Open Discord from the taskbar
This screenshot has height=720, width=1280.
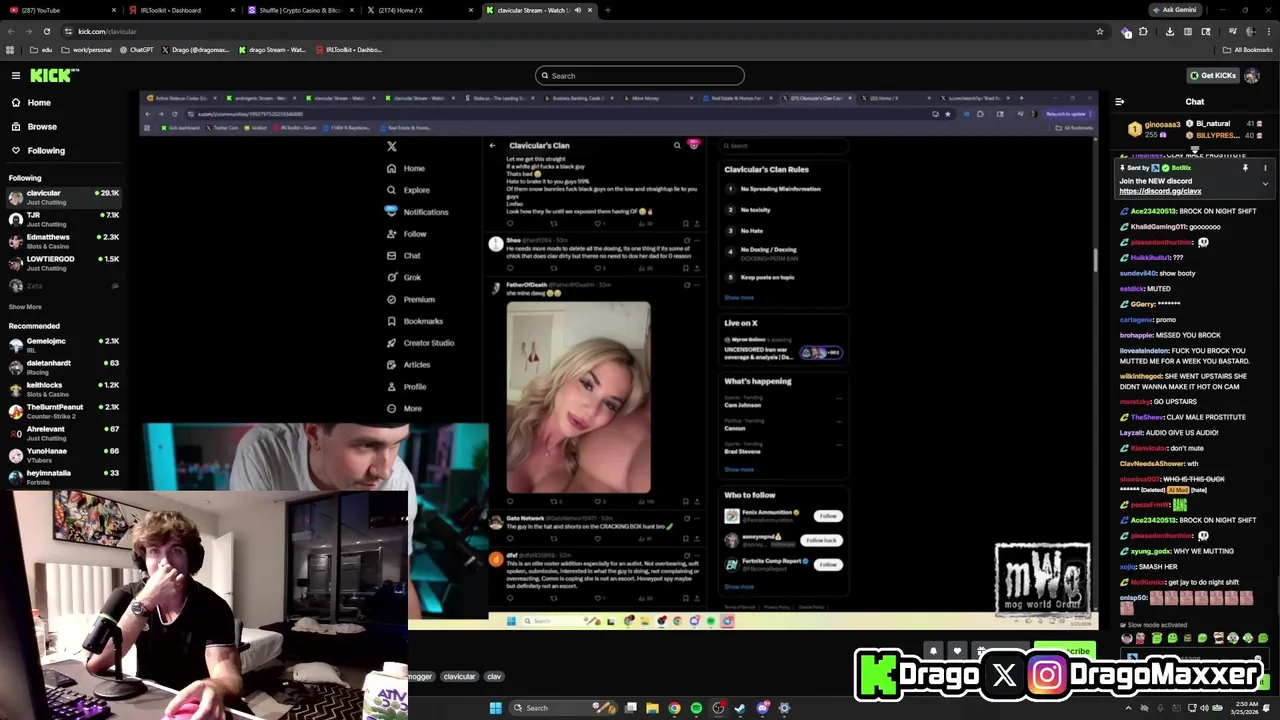click(762, 708)
